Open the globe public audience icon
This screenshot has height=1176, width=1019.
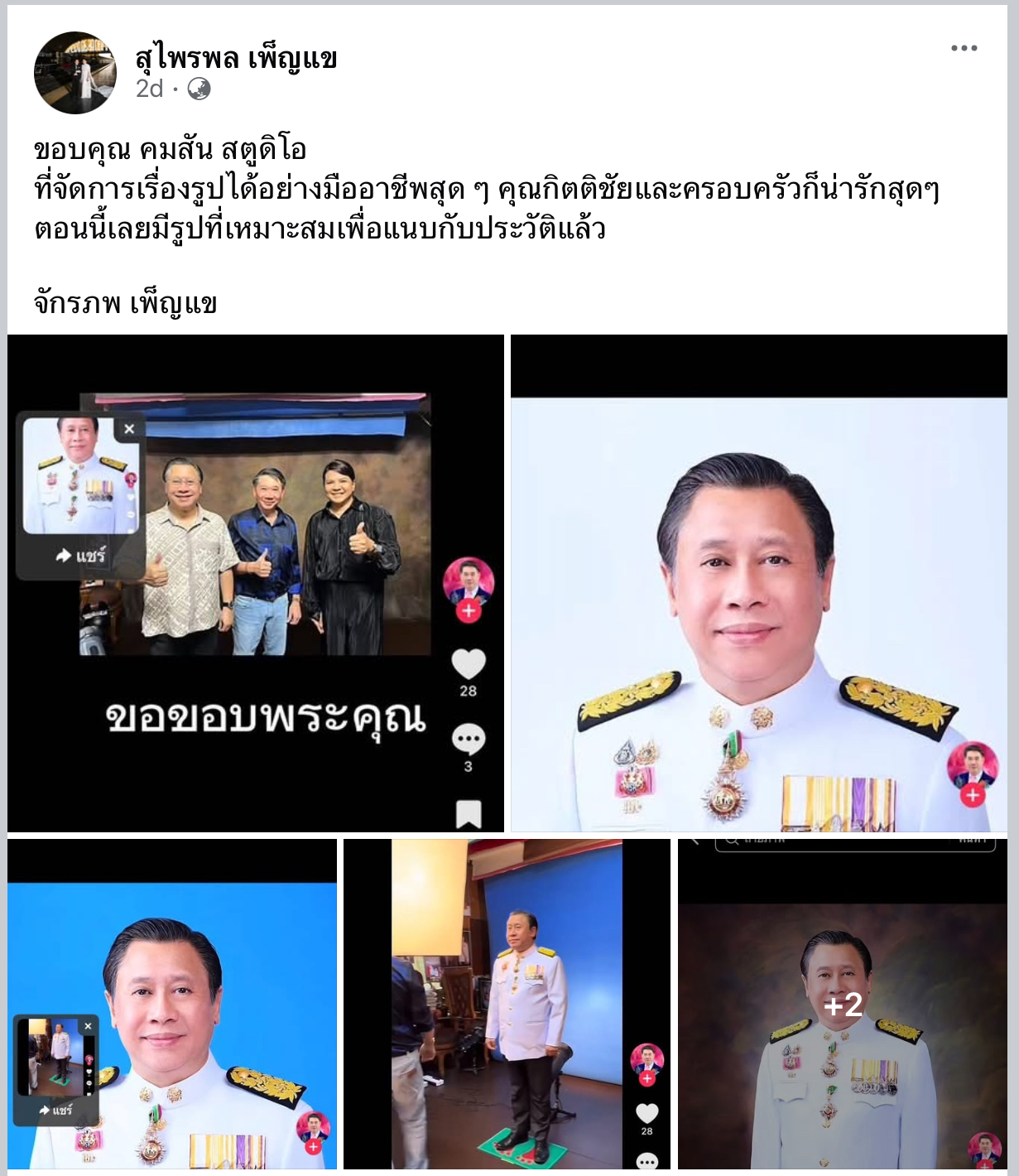[199, 89]
